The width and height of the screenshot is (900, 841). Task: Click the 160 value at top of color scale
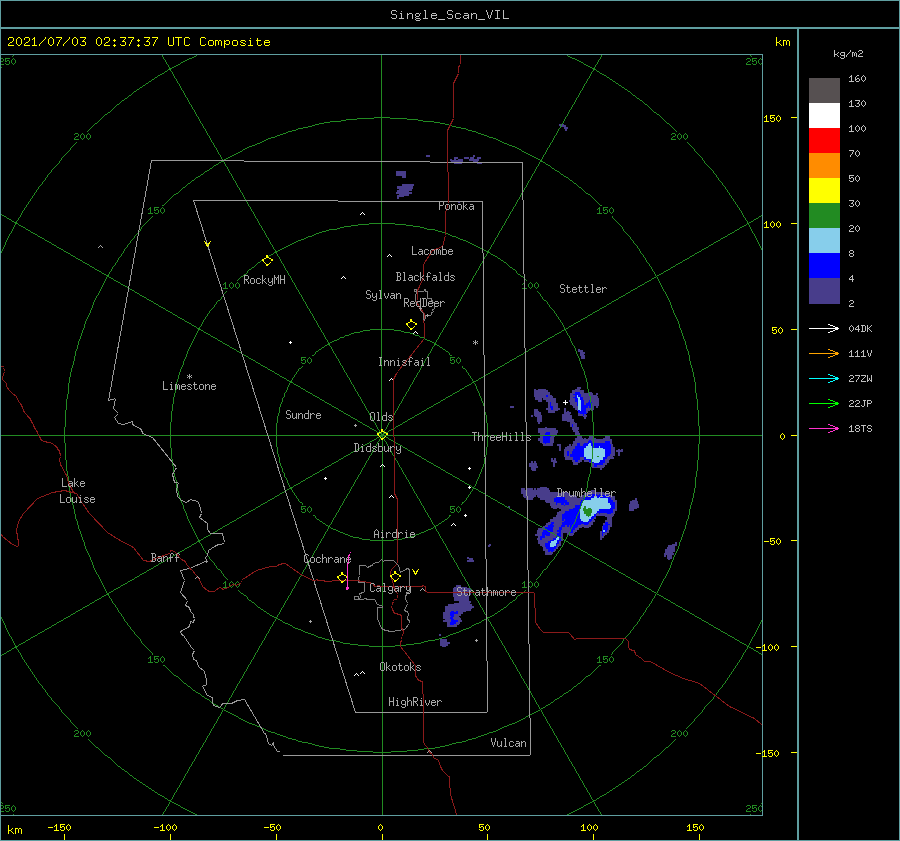[857, 79]
